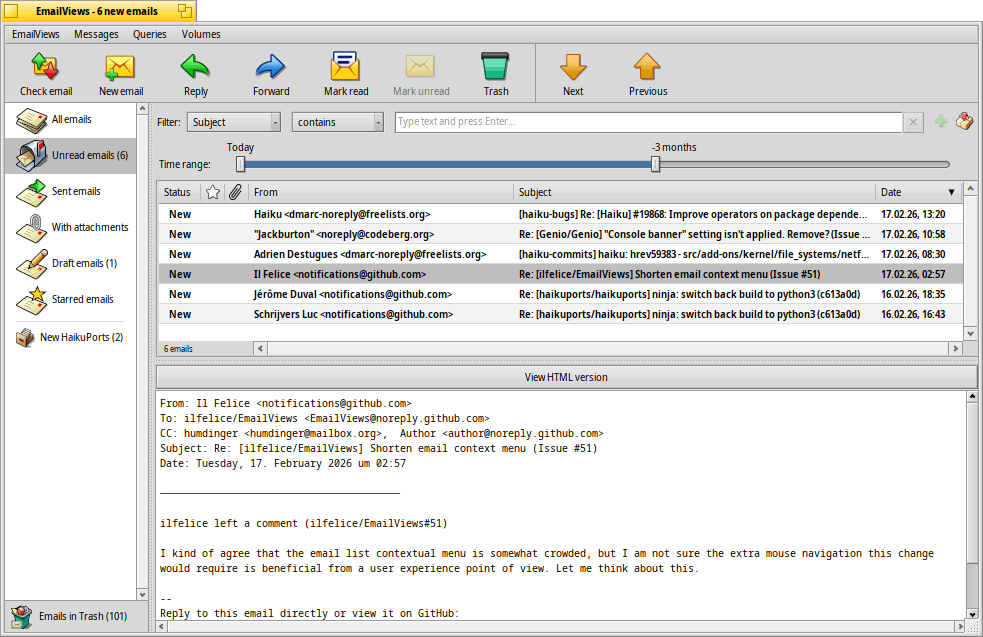This screenshot has width=983, height=637.
Task: Select Unread emails (6) in sidebar
Action: 71,155
